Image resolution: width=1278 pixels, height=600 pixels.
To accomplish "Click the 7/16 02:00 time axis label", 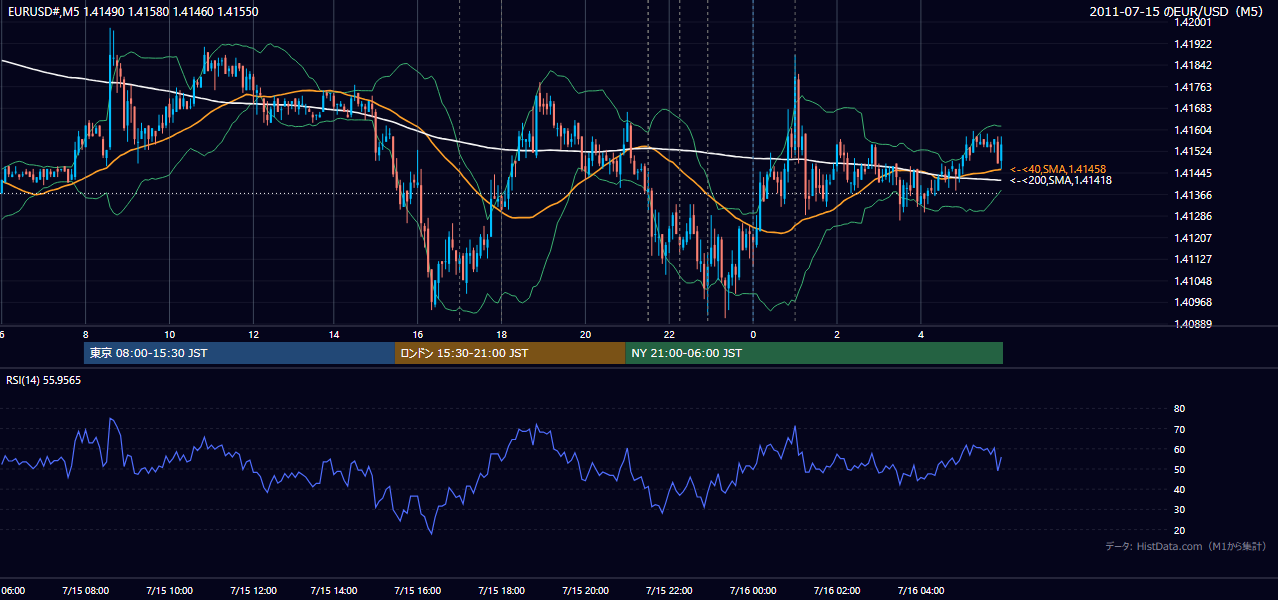I will (836, 590).
